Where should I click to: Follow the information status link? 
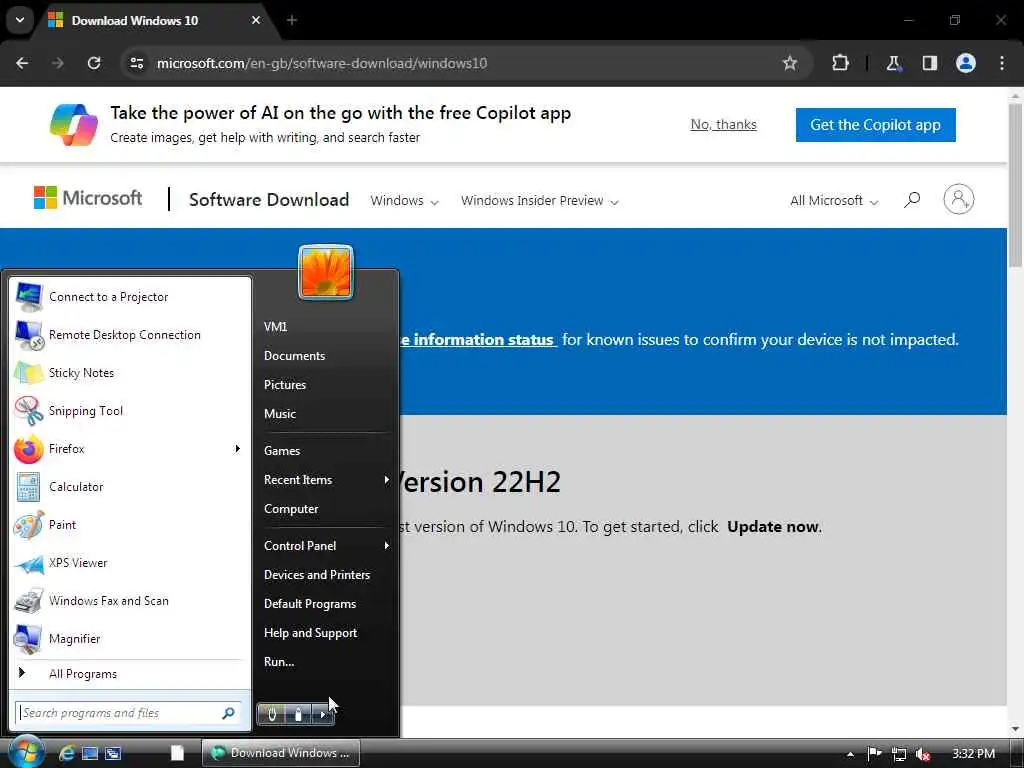477,340
